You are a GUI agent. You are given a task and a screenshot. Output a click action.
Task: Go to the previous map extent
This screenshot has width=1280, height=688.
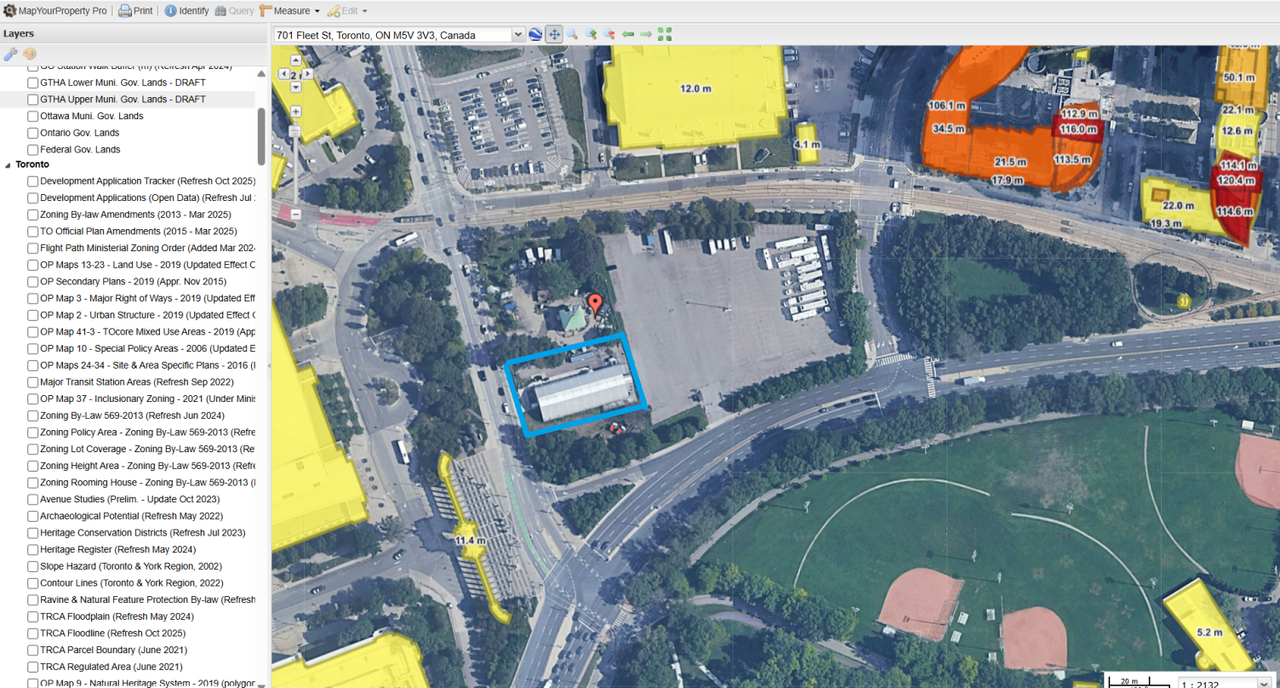tap(628, 34)
